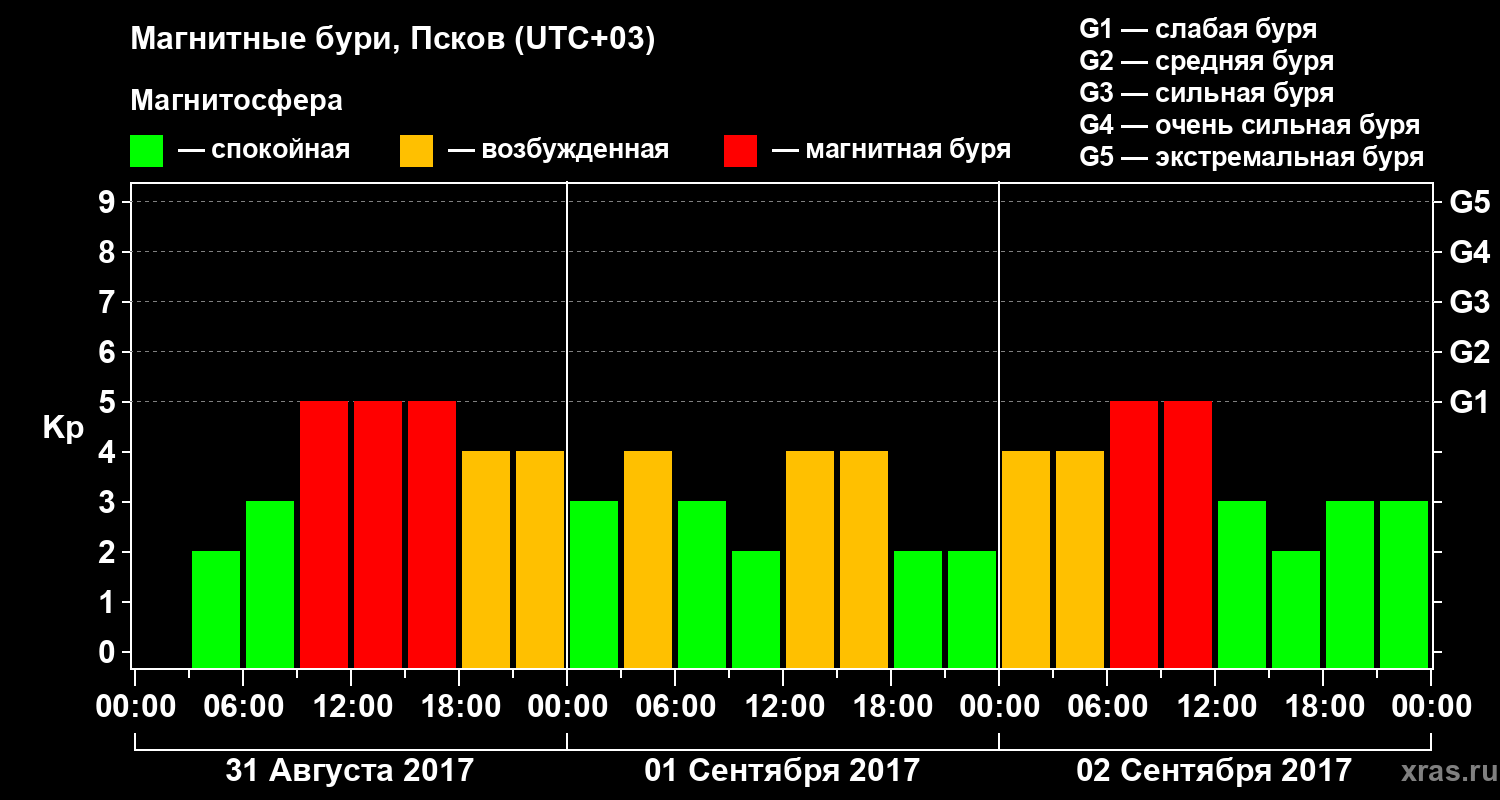Screen dimensions: 1500x800
Task: Click the '— спокойная' legend label
Action: coord(264,150)
